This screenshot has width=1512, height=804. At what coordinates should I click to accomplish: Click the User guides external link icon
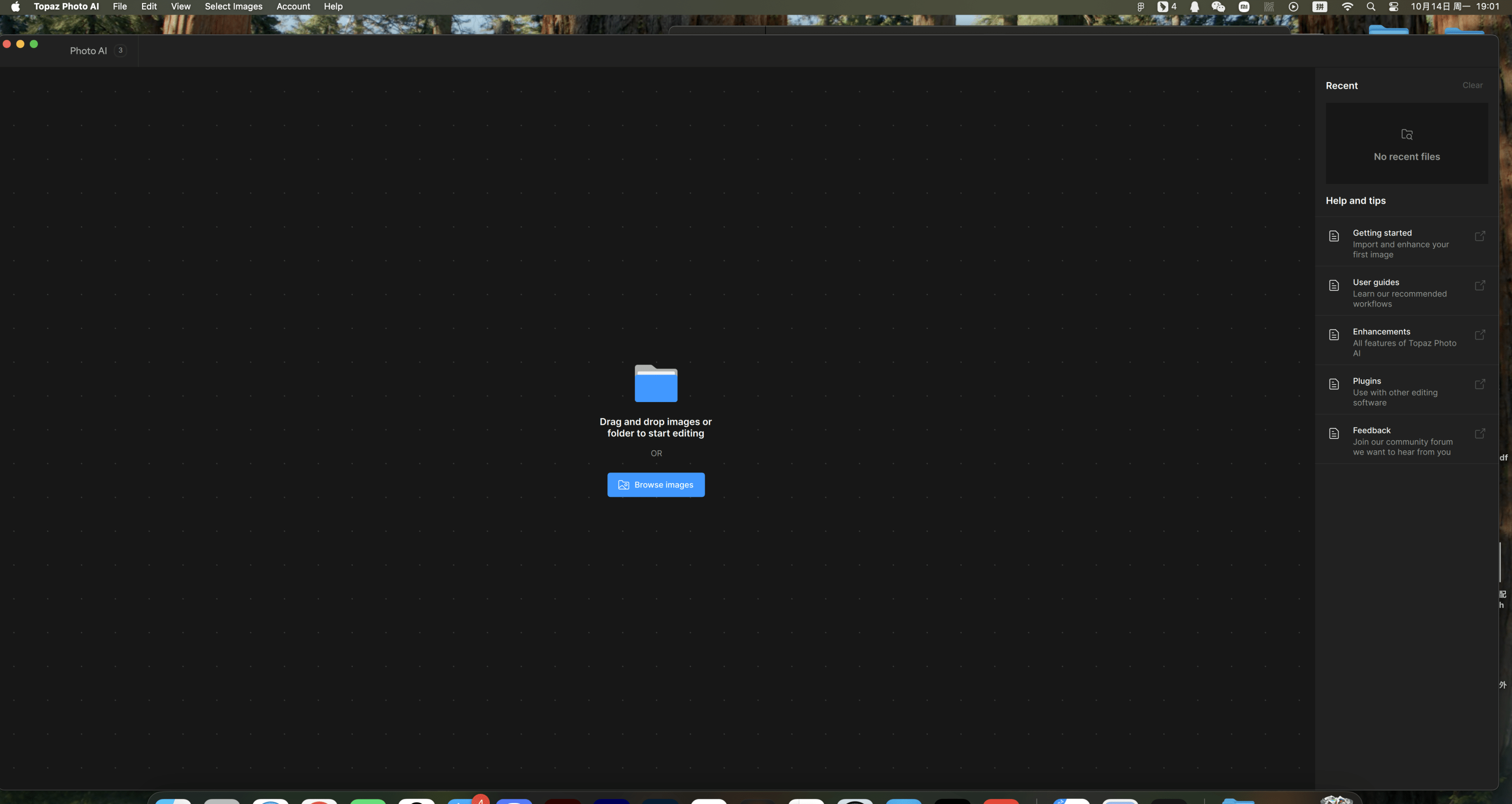tap(1480, 285)
